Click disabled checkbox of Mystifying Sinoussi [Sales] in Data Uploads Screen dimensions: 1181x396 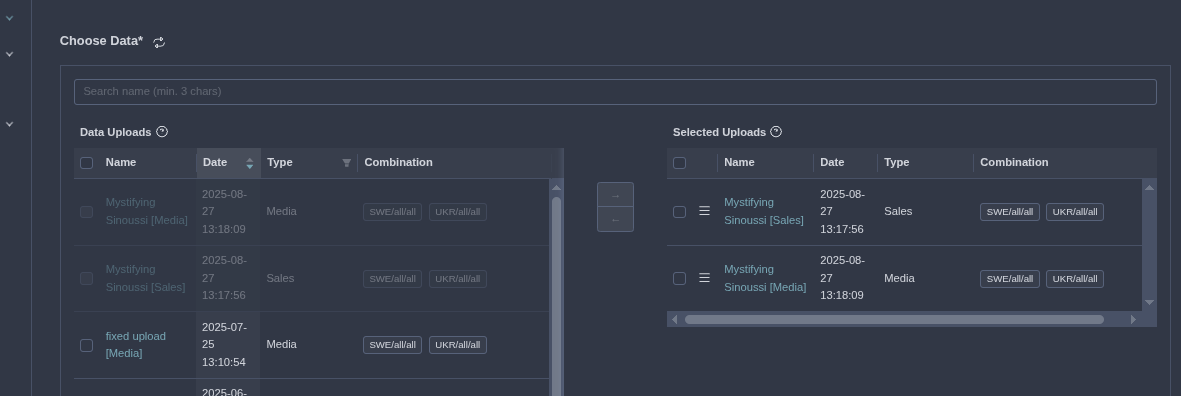pos(87,278)
